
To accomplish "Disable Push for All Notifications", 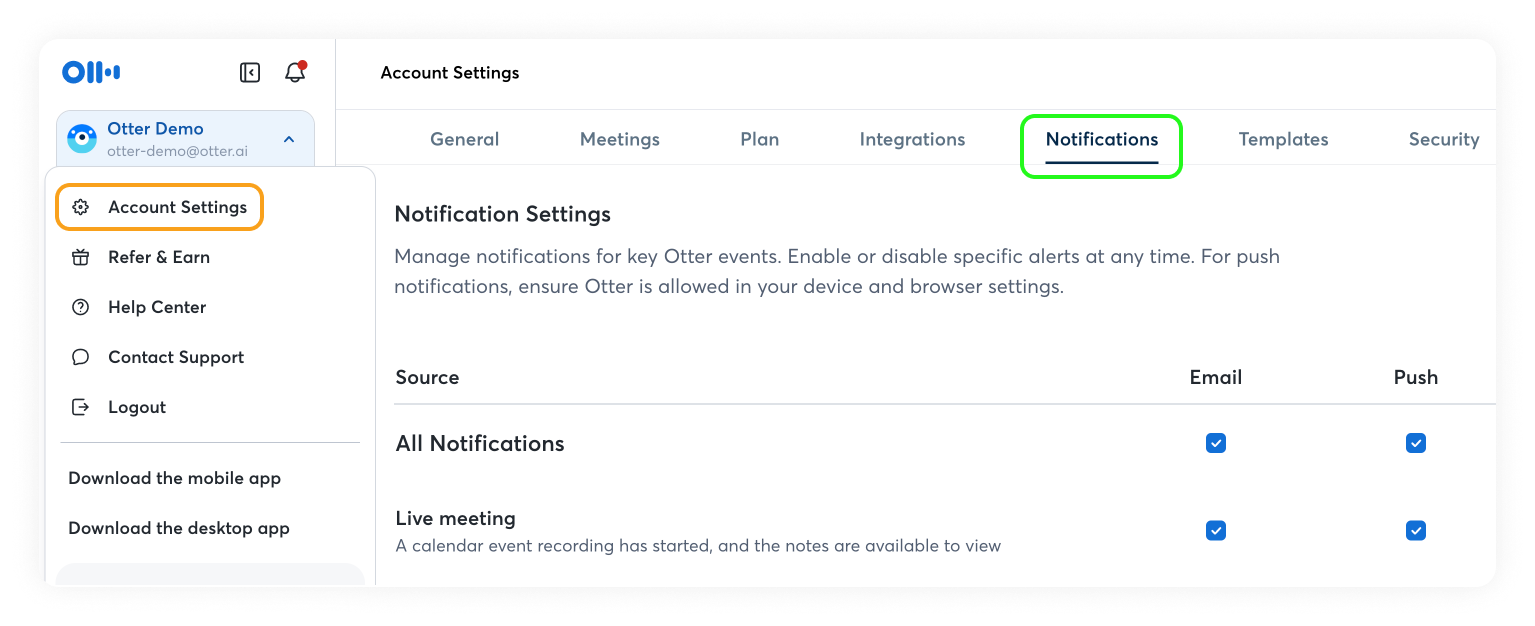I will 1415,443.
